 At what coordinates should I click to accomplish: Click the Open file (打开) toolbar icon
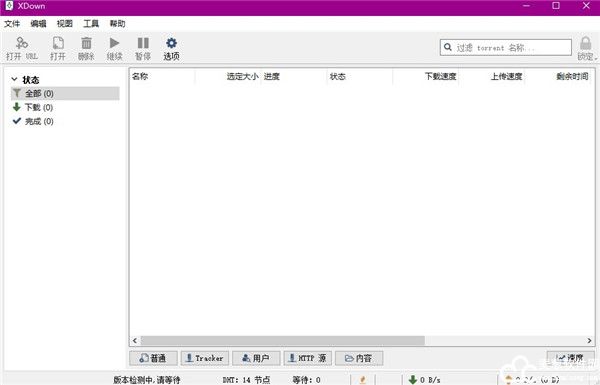pos(58,43)
